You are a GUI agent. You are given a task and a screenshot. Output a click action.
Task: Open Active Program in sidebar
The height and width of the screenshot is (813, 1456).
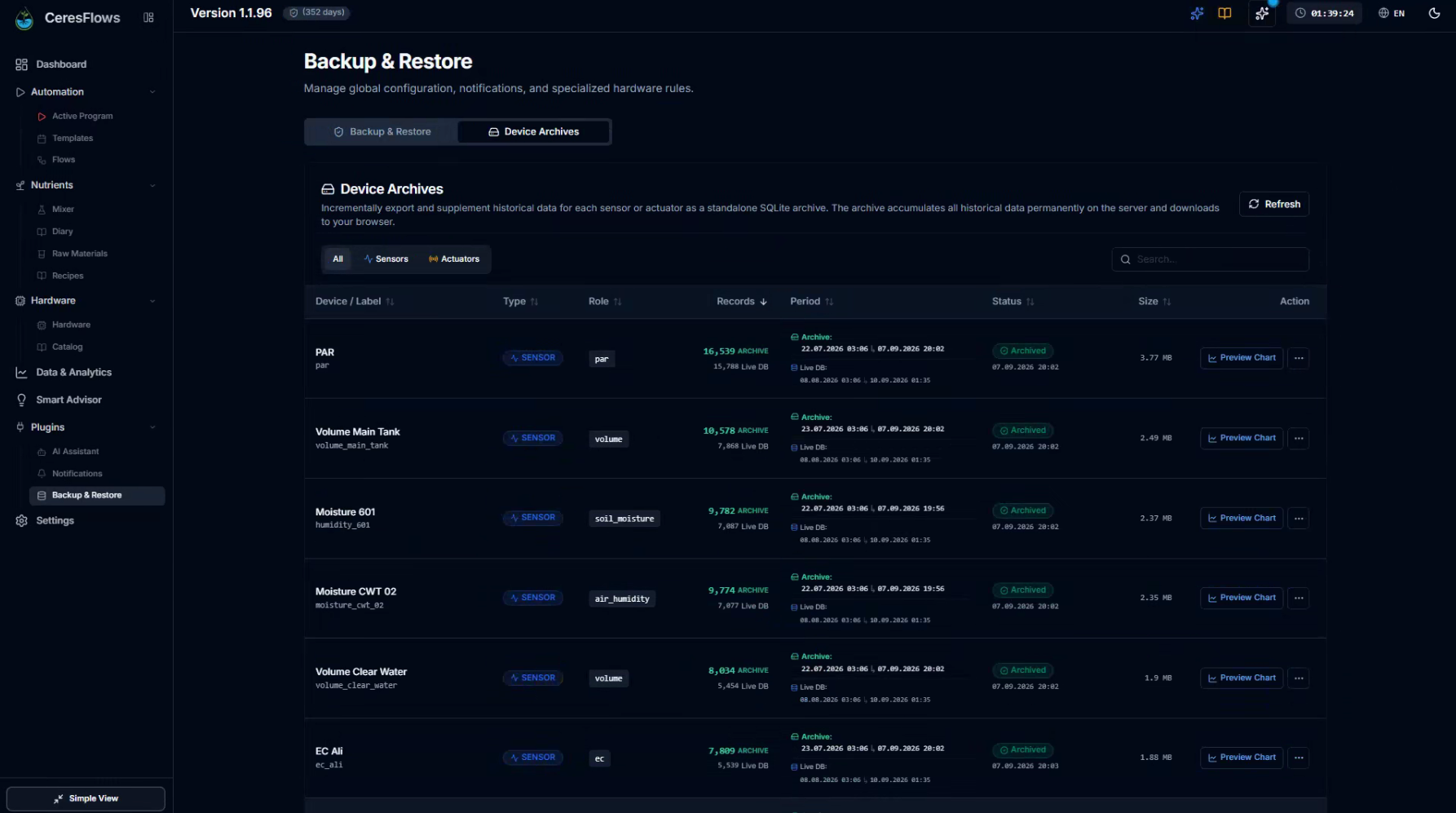tap(82, 117)
